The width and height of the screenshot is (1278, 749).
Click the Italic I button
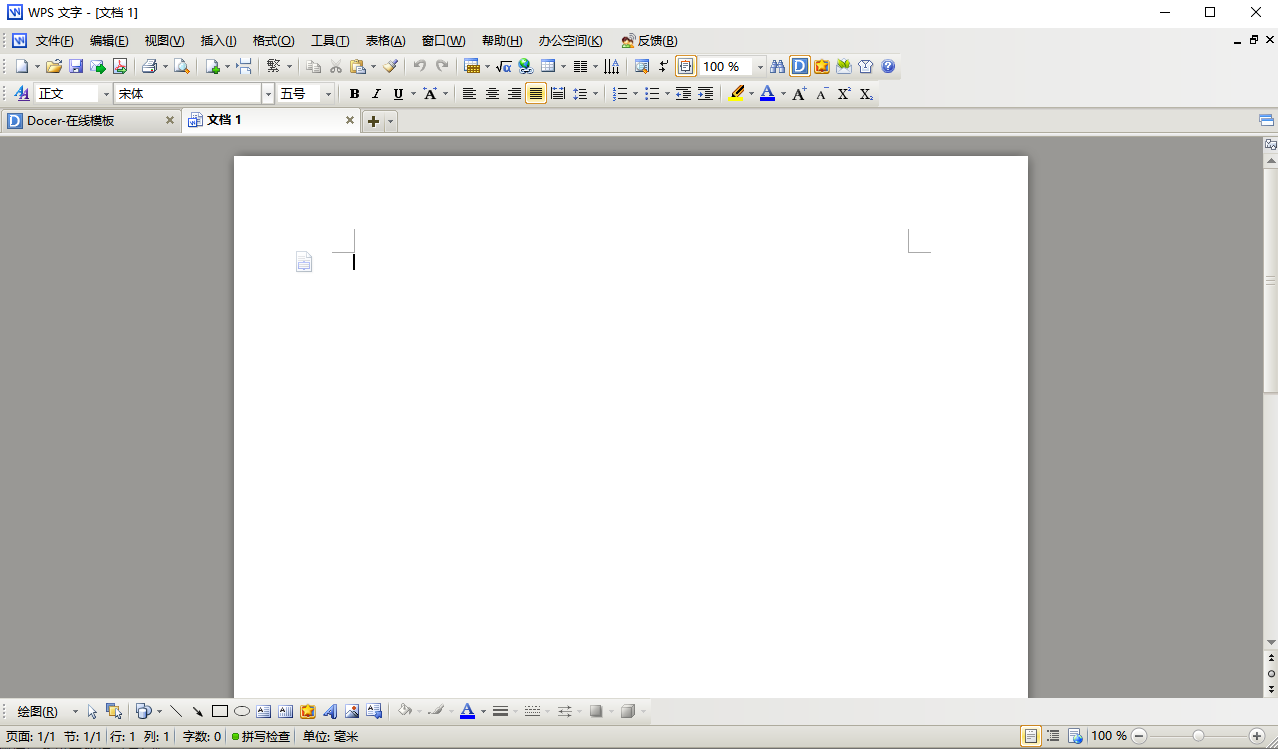tap(376, 94)
